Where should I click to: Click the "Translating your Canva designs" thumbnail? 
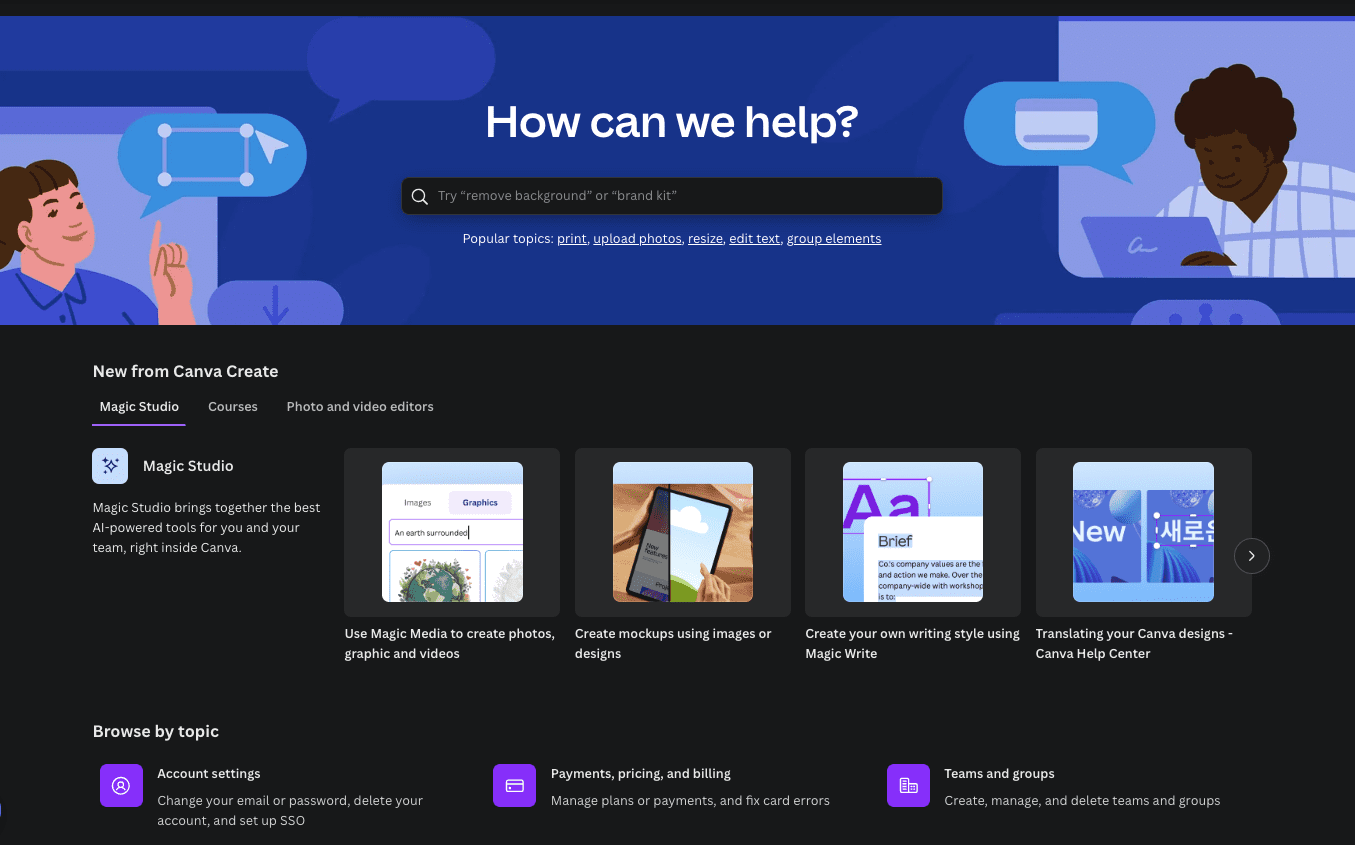(x=1143, y=532)
